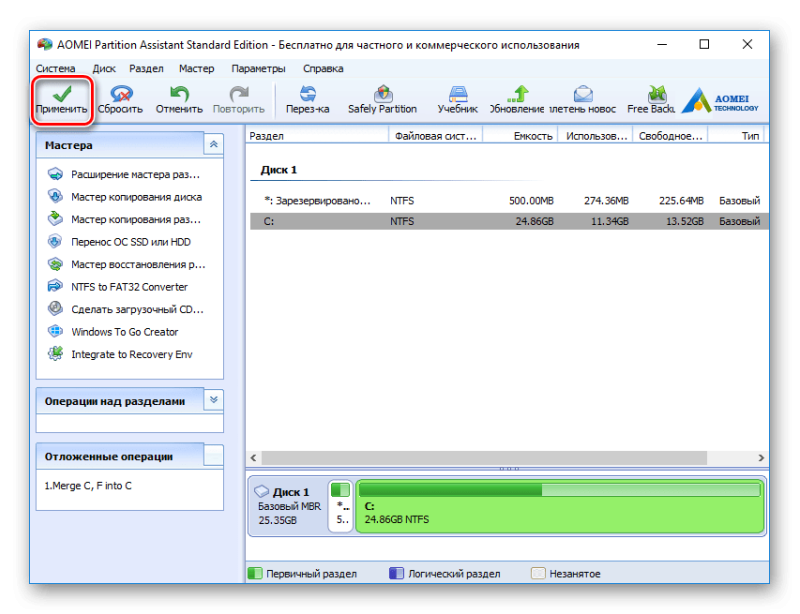Viewport: 800px width, 614px height.
Task: Expand Операции над разделами panel
Action: (x=214, y=400)
